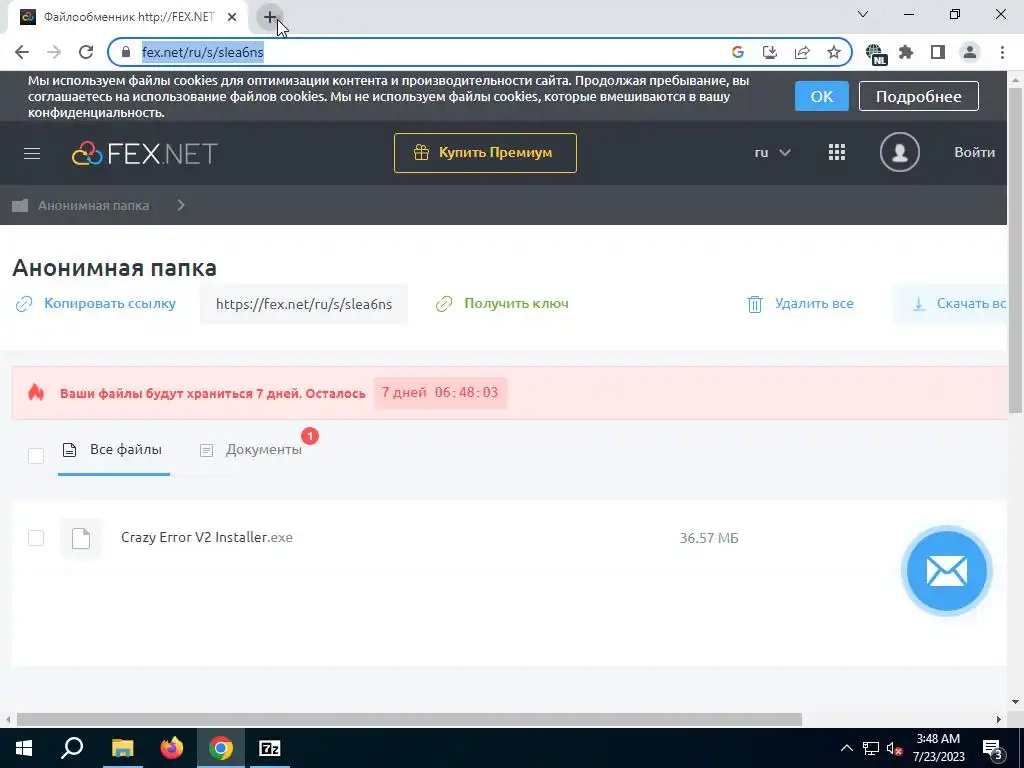Accept cookies with the OK button
Image resolution: width=1024 pixels, height=768 pixels.
822,97
